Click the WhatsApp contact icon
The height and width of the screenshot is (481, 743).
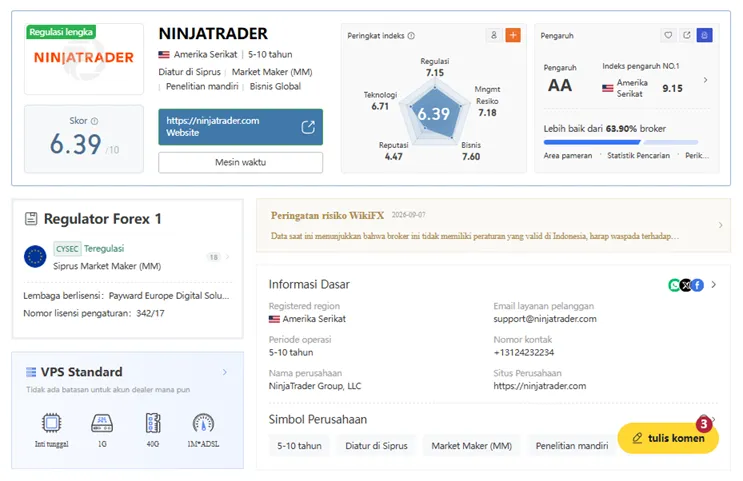674,285
